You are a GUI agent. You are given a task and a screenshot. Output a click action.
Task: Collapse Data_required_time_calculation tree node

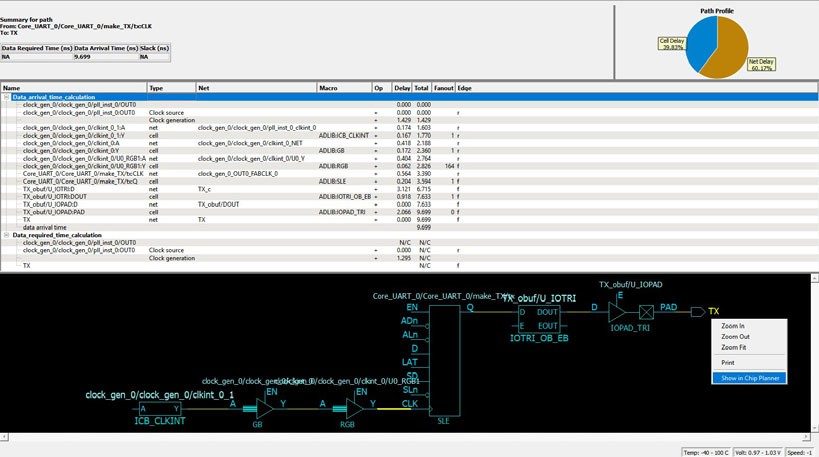coord(6,235)
